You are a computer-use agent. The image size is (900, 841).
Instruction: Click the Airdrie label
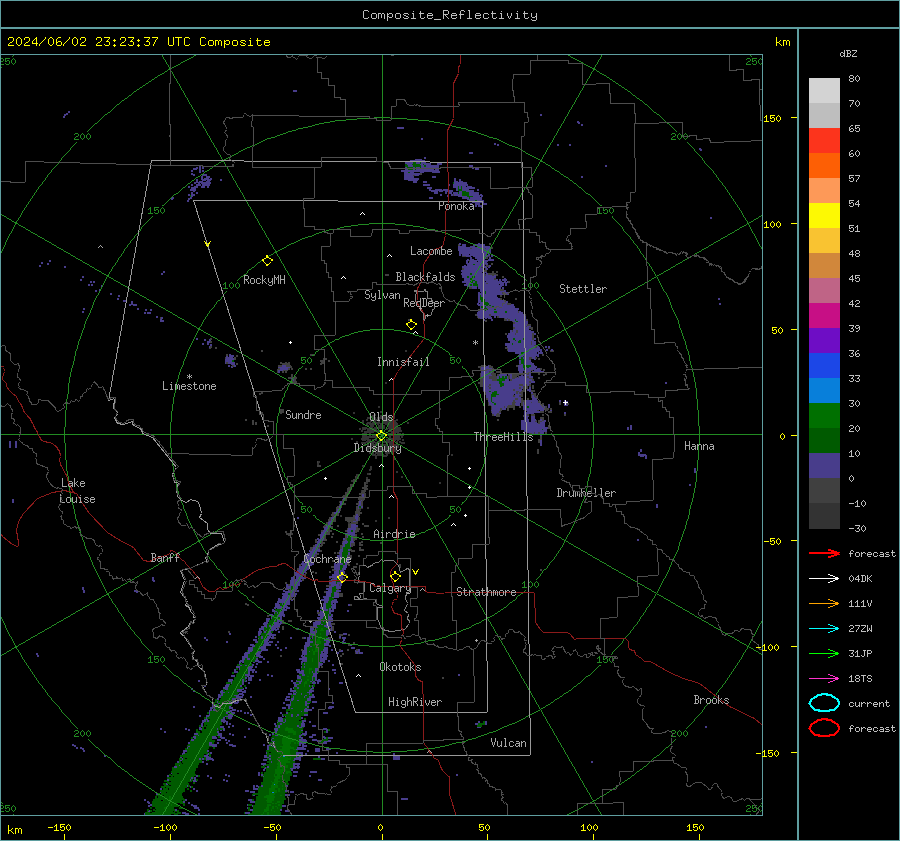[x=394, y=534]
